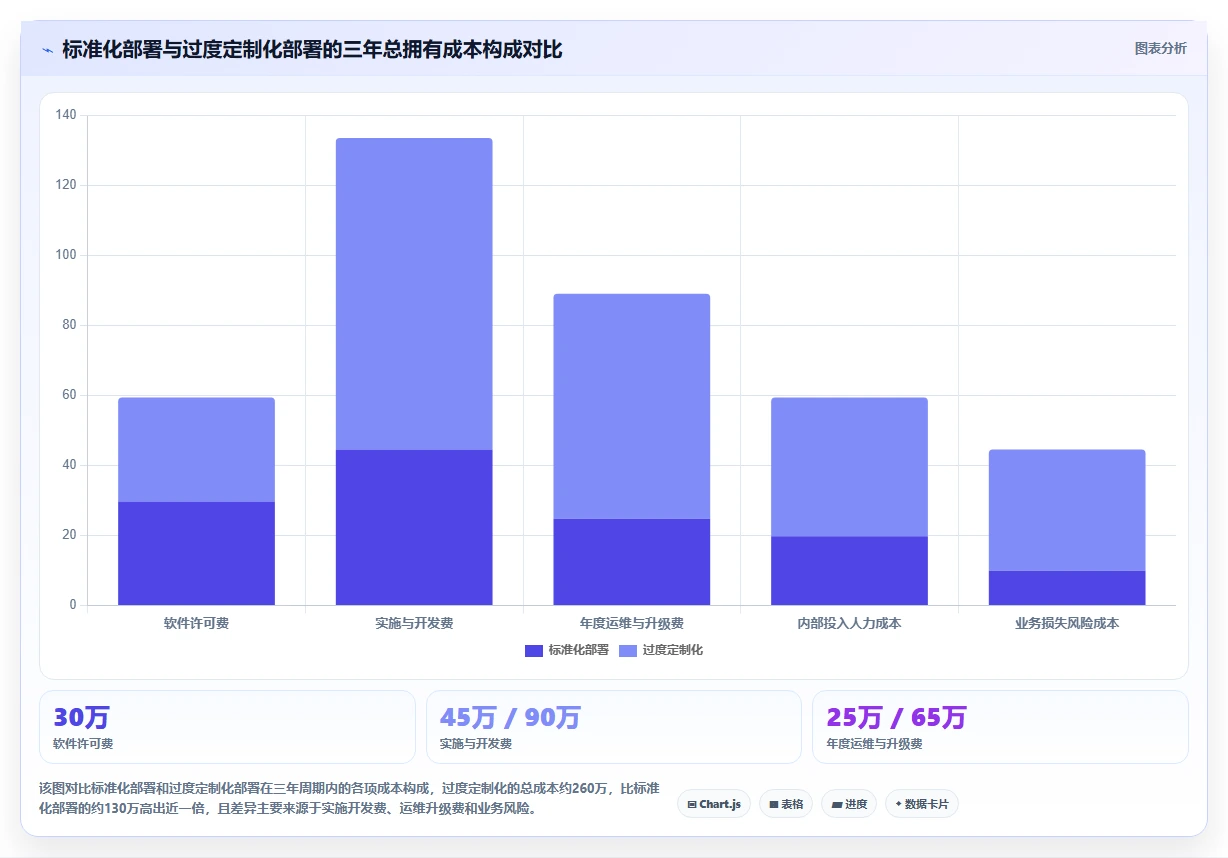Click the 业务损失风险成本 过度定制化 bar segment
The height and width of the screenshot is (858, 1228).
1067,510
